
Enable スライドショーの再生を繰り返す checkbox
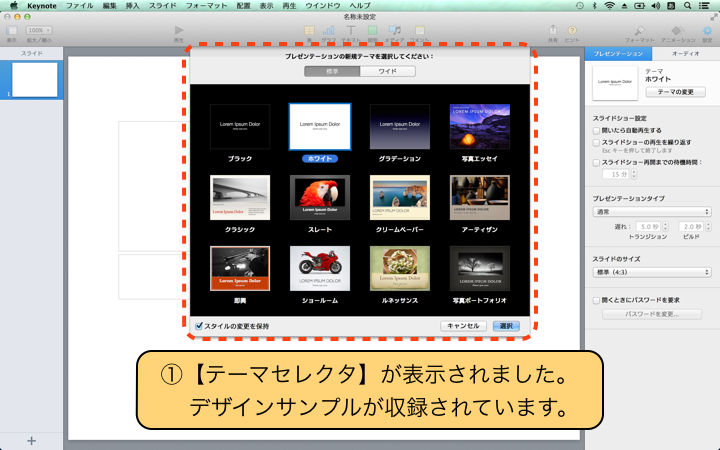coord(596,143)
